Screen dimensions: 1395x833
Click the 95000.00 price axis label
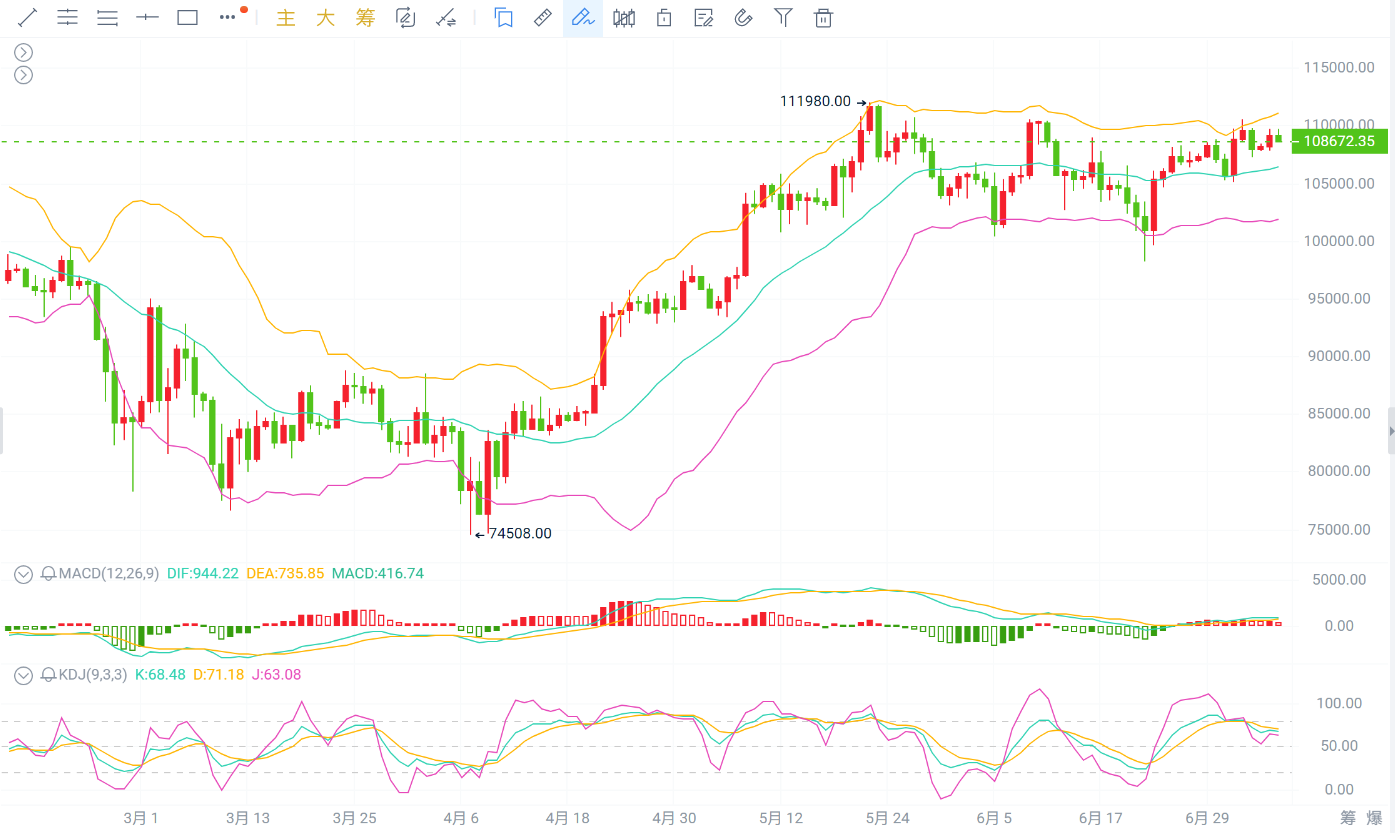[1341, 298]
